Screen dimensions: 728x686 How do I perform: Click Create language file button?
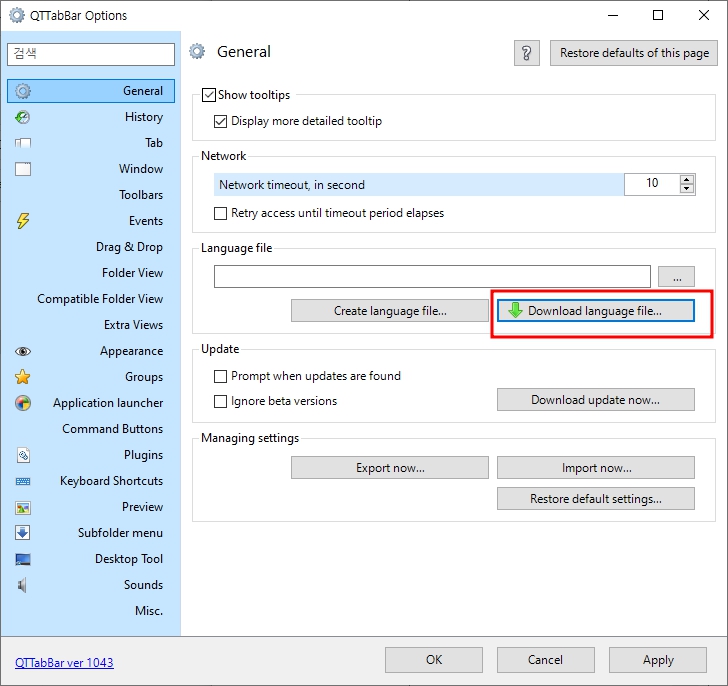coord(390,311)
